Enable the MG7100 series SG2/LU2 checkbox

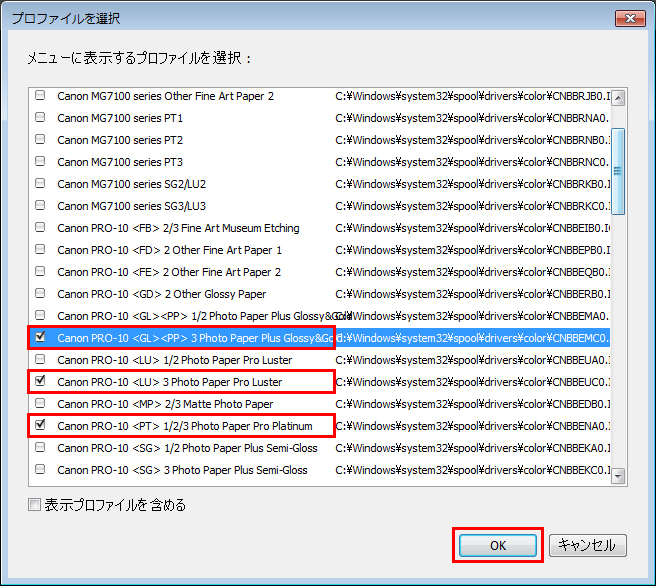click(x=40, y=183)
